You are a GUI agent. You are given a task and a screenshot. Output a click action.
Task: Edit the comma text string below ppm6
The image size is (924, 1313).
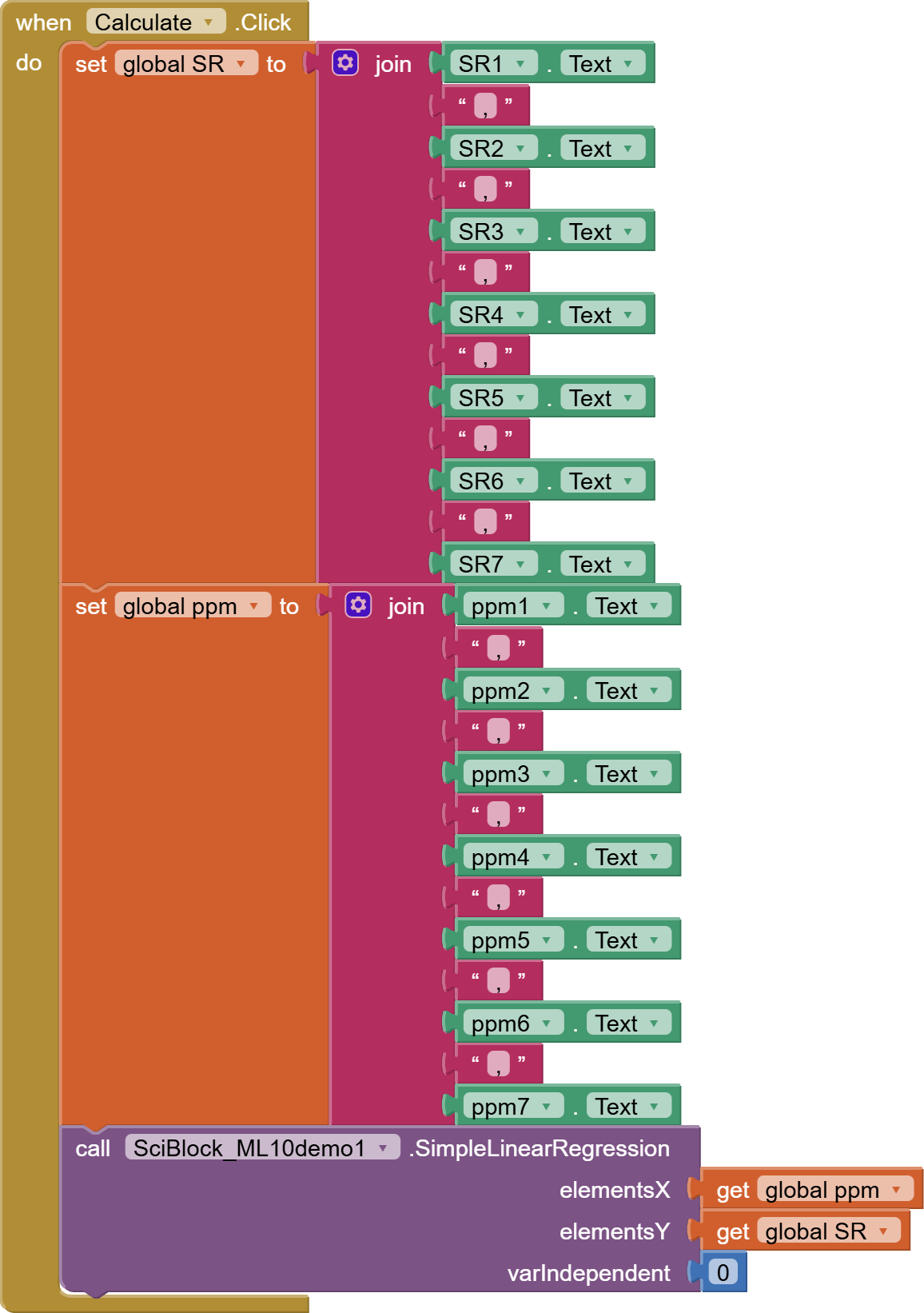coord(498,1064)
